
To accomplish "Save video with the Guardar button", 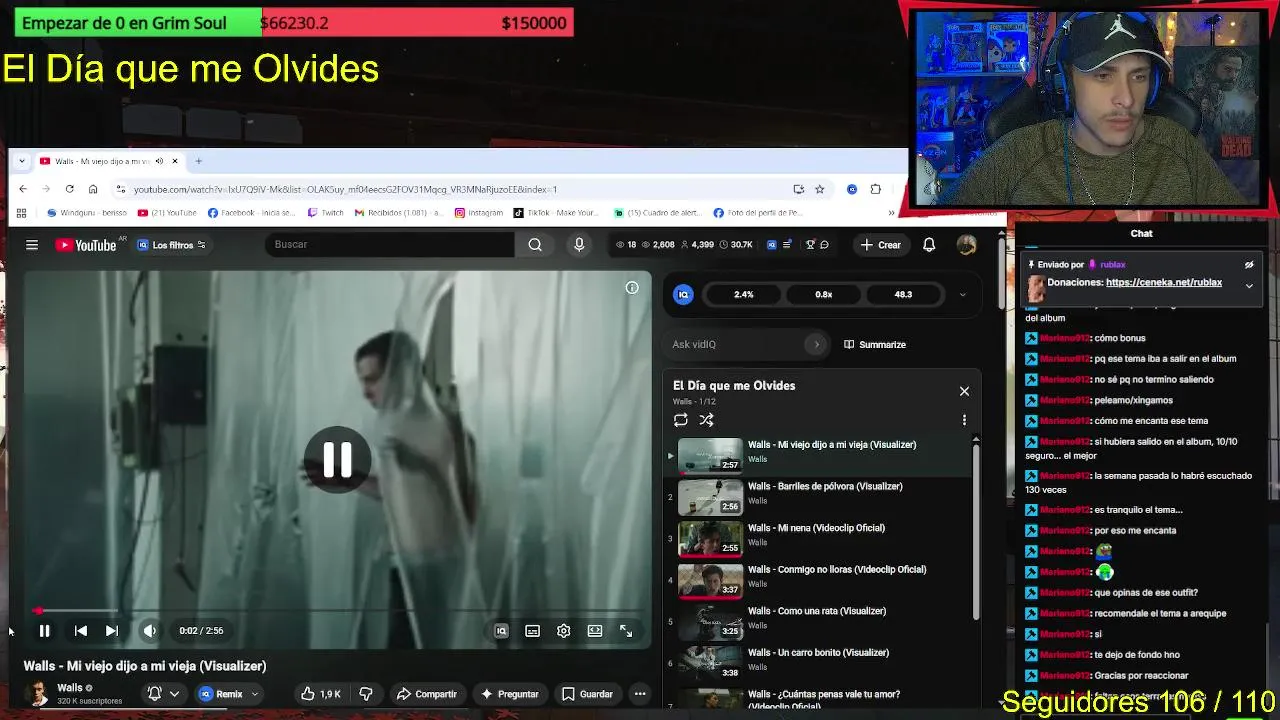I will 587,694.
